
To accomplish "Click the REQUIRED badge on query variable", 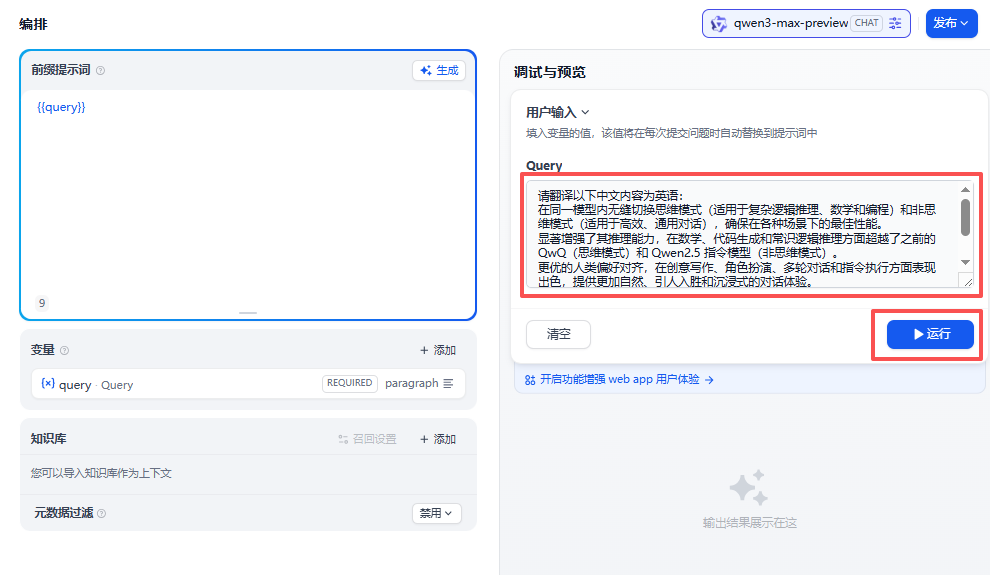I will (x=350, y=383).
